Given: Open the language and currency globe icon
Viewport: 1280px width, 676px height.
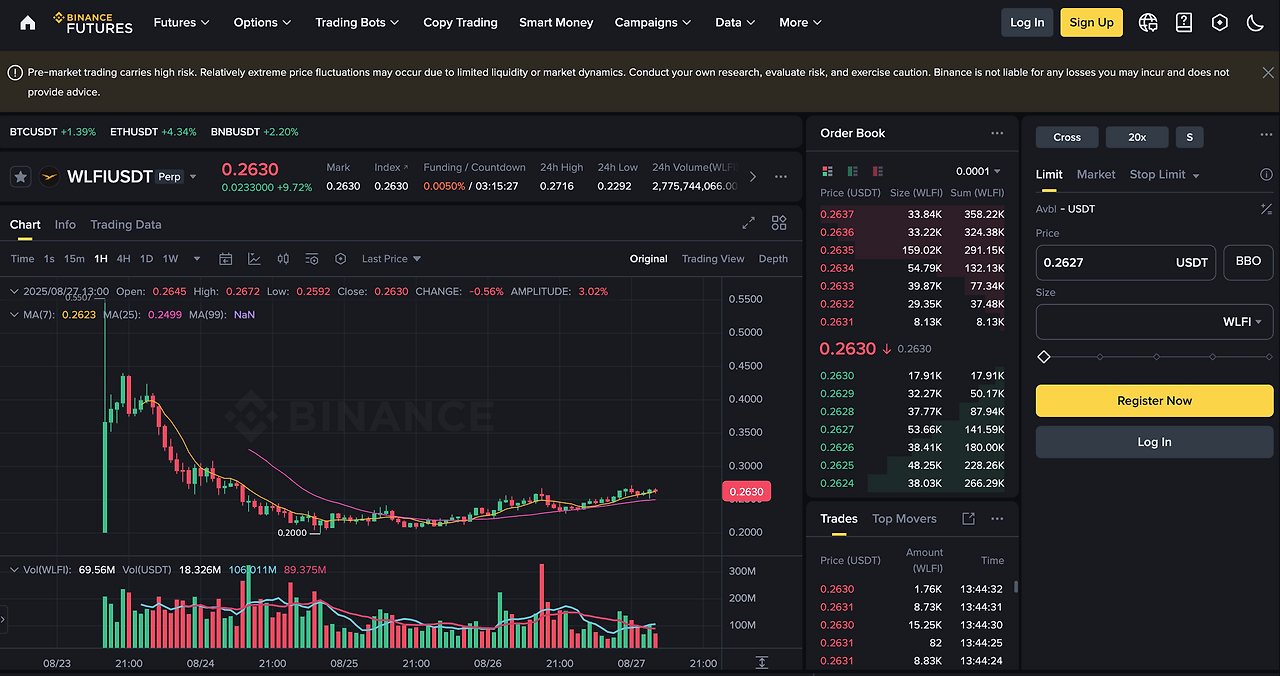Looking at the screenshot, I should pos(1148,22).
